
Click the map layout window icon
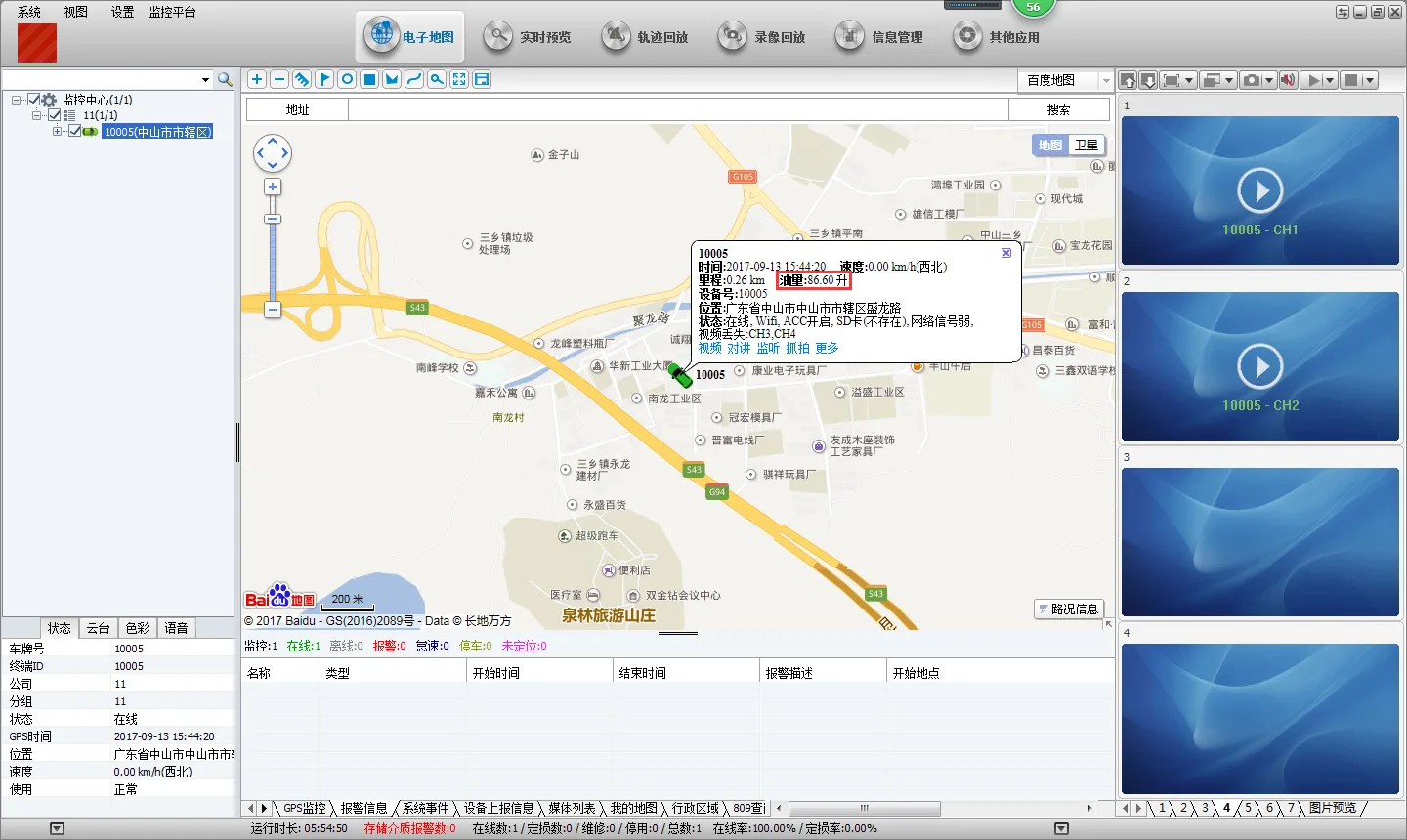tap(482, 80)
